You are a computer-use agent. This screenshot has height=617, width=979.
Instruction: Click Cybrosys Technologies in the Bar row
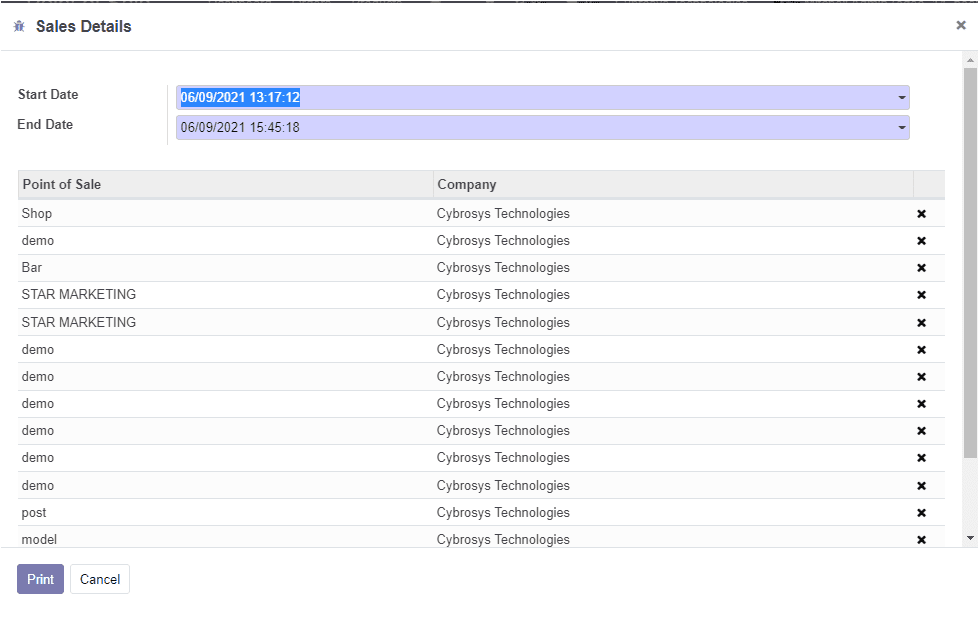tap(503, 268)
